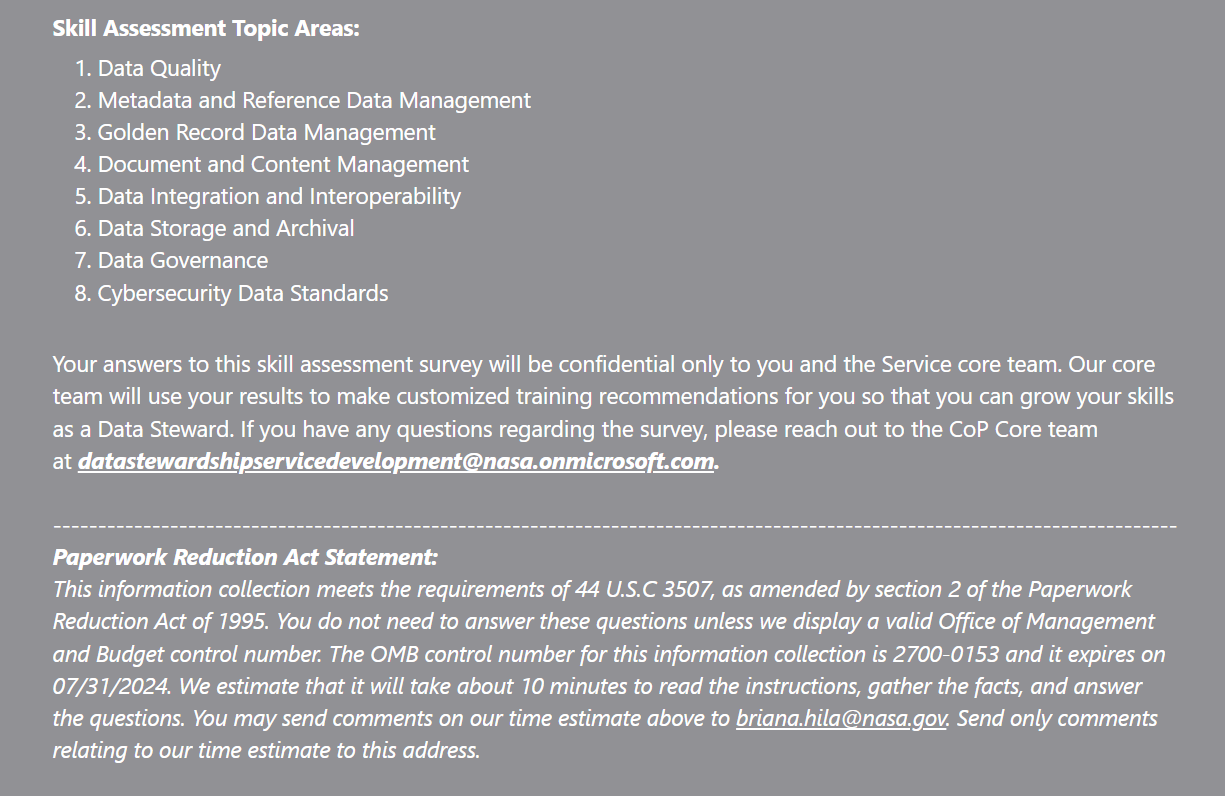
Task: Click the dashed separator line
Action: tap(615, 525)
